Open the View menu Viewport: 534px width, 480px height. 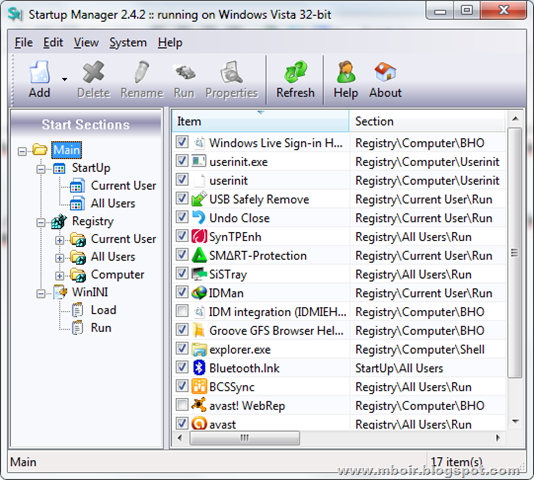86,43
